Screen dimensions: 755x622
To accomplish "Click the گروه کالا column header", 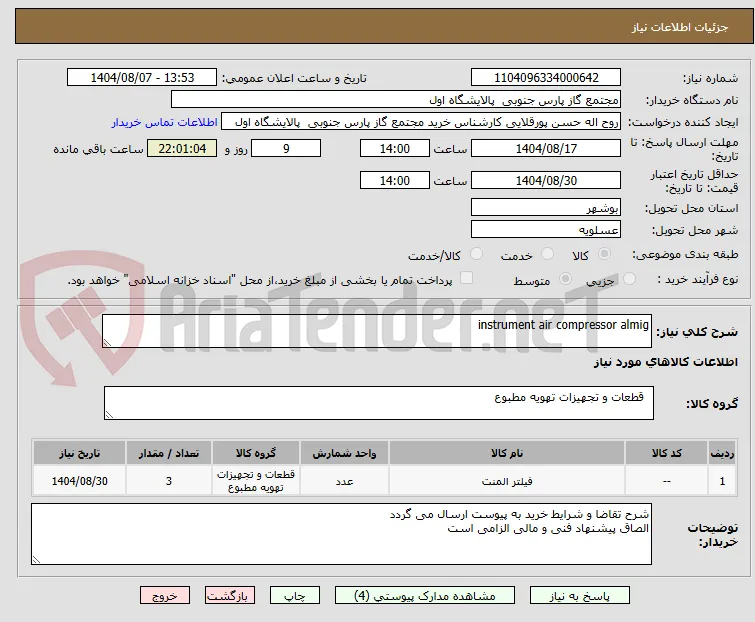I will click(256, 453).
